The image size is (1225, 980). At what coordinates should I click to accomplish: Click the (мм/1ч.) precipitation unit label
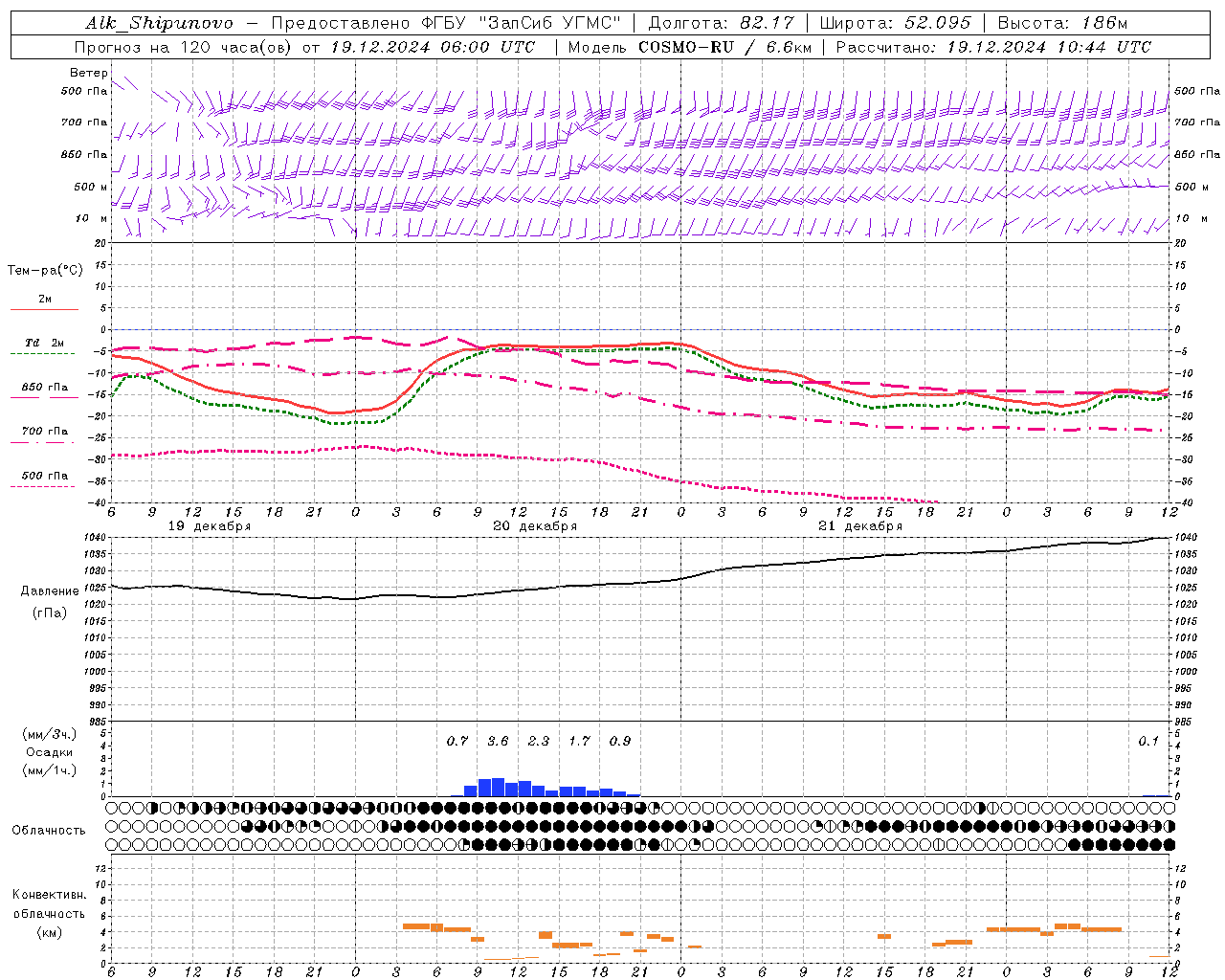pyautogui.click(x=50, y=770)
